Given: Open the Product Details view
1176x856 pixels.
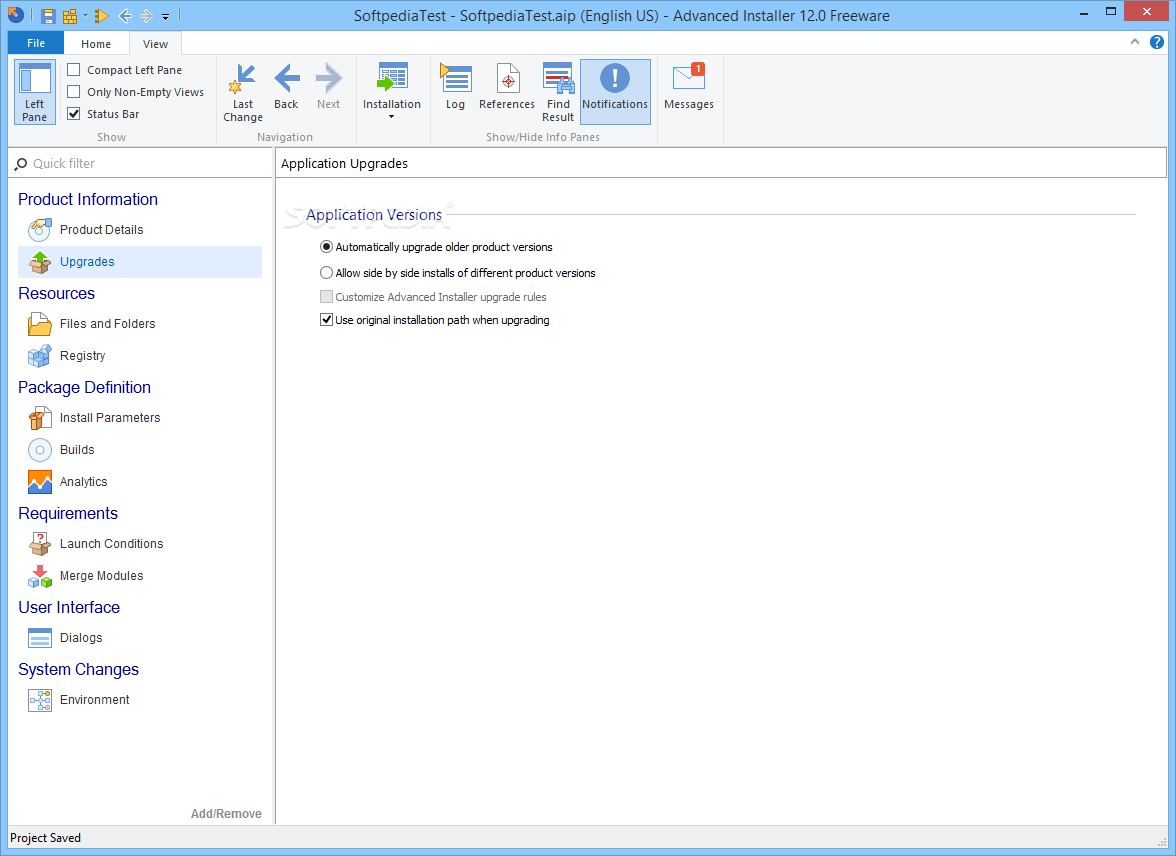Looking at the screenshot, I should coord(140,230).
